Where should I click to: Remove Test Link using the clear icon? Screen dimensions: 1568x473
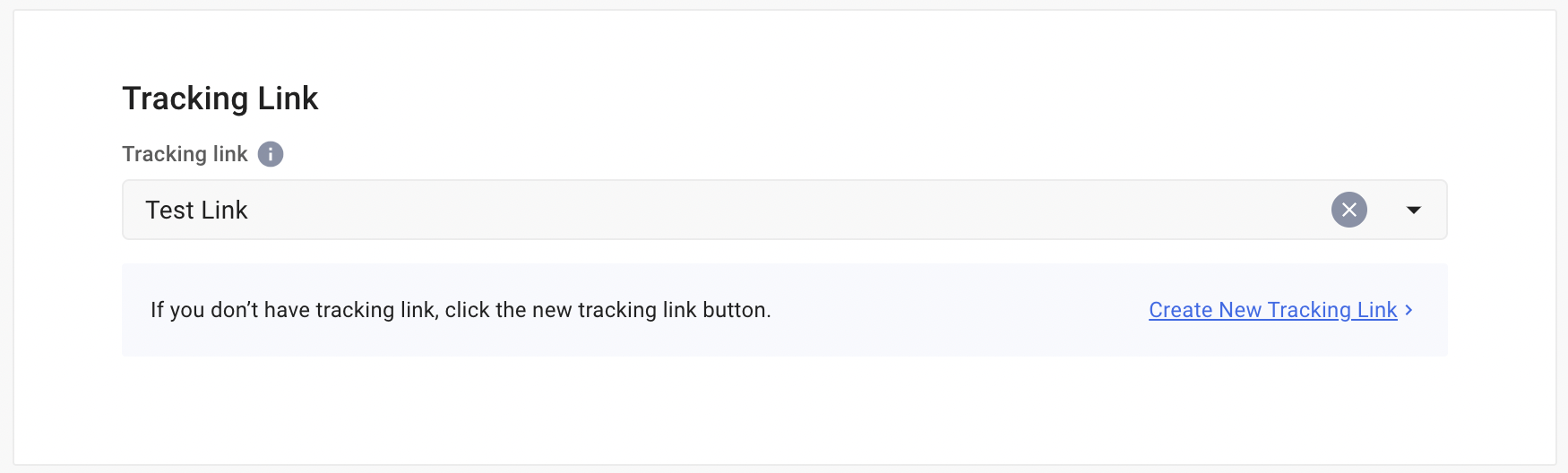(1348, 210)
